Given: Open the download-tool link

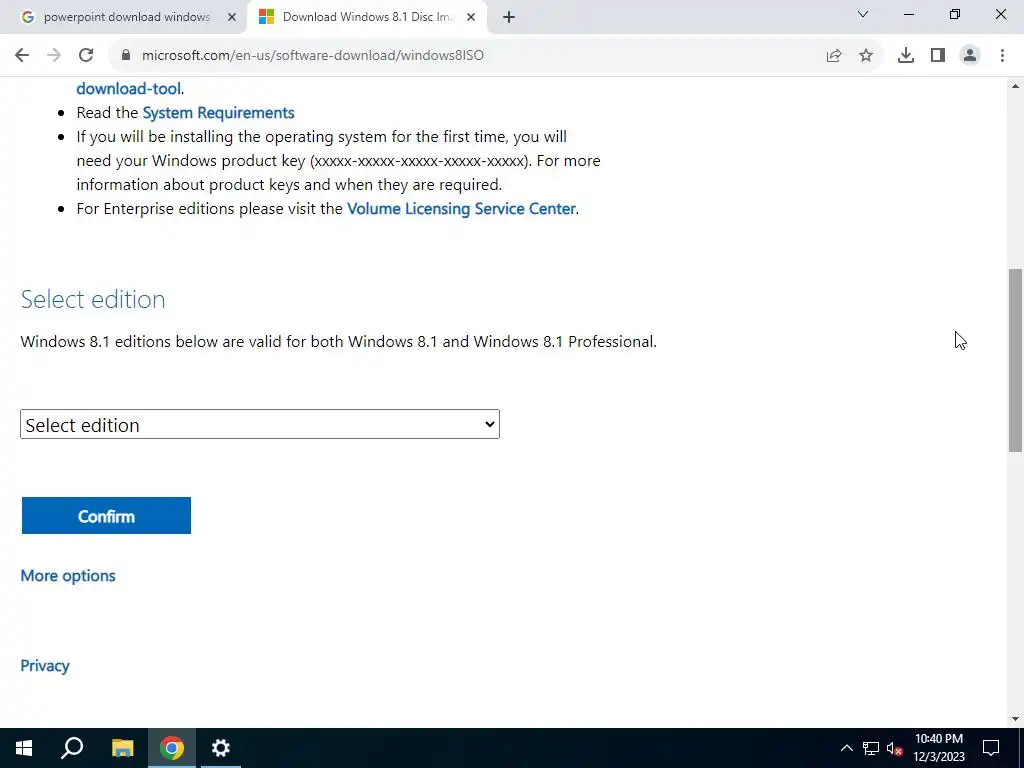Looking at the screenshot, I should coord(129,89).
